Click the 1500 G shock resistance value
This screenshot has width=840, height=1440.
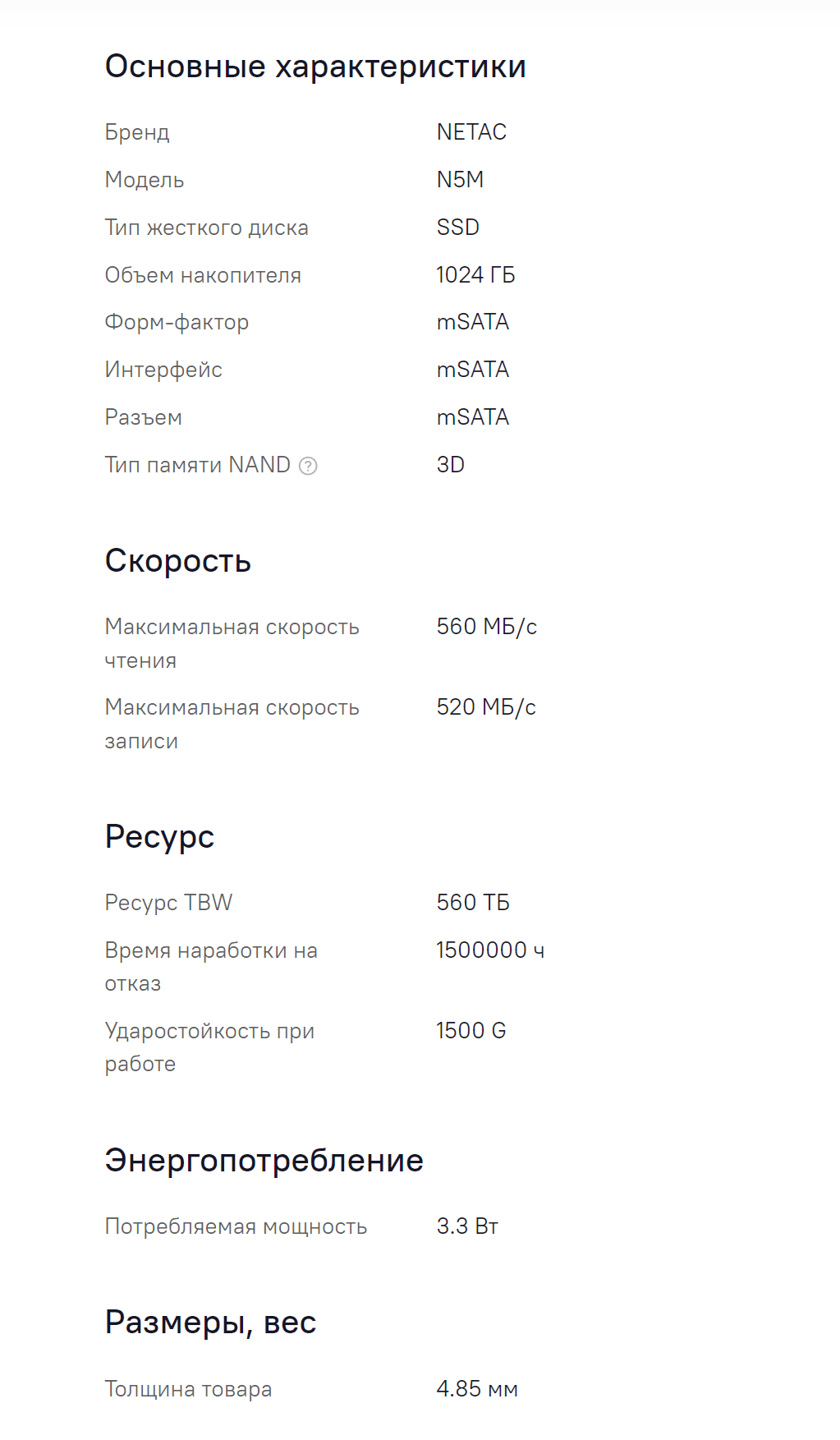(470, 1031)
